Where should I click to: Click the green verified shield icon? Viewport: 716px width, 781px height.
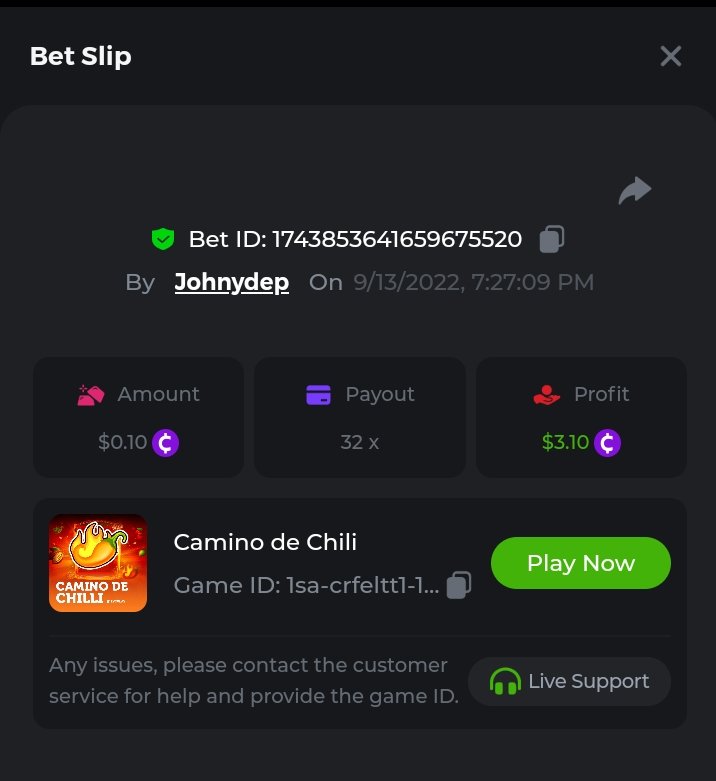pyautogui.click(x=163, y=239)
